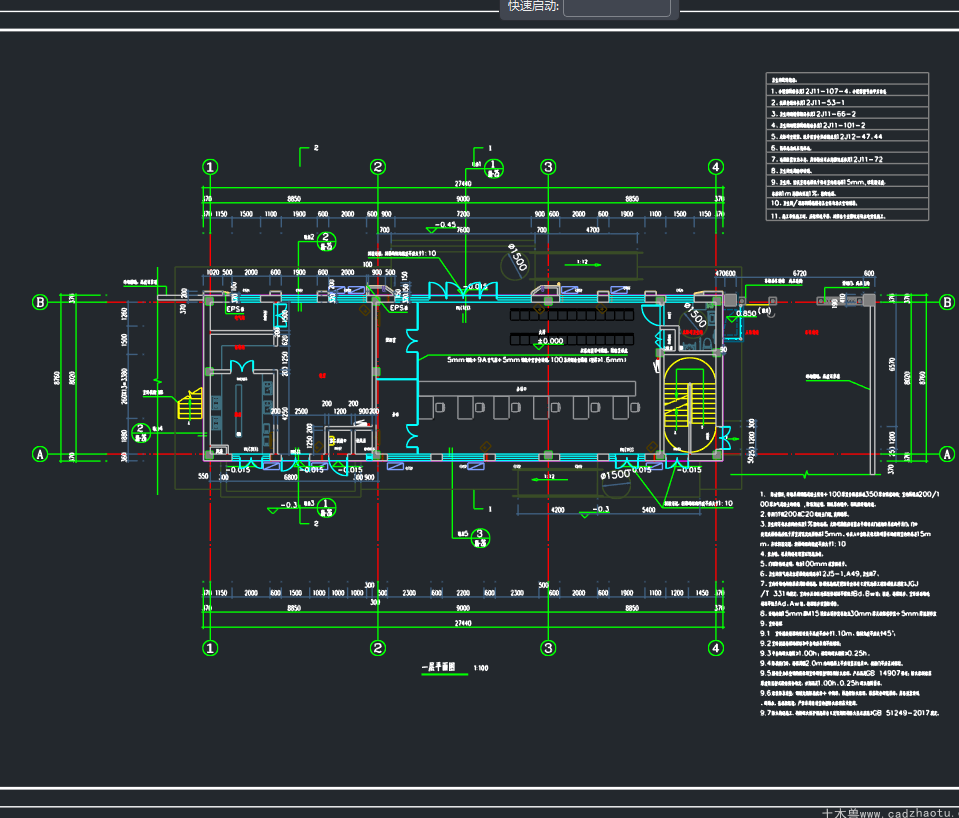Select the note row containing 2J11-53-1
Viewport: 959px width, 818px height.
[847, 102]
